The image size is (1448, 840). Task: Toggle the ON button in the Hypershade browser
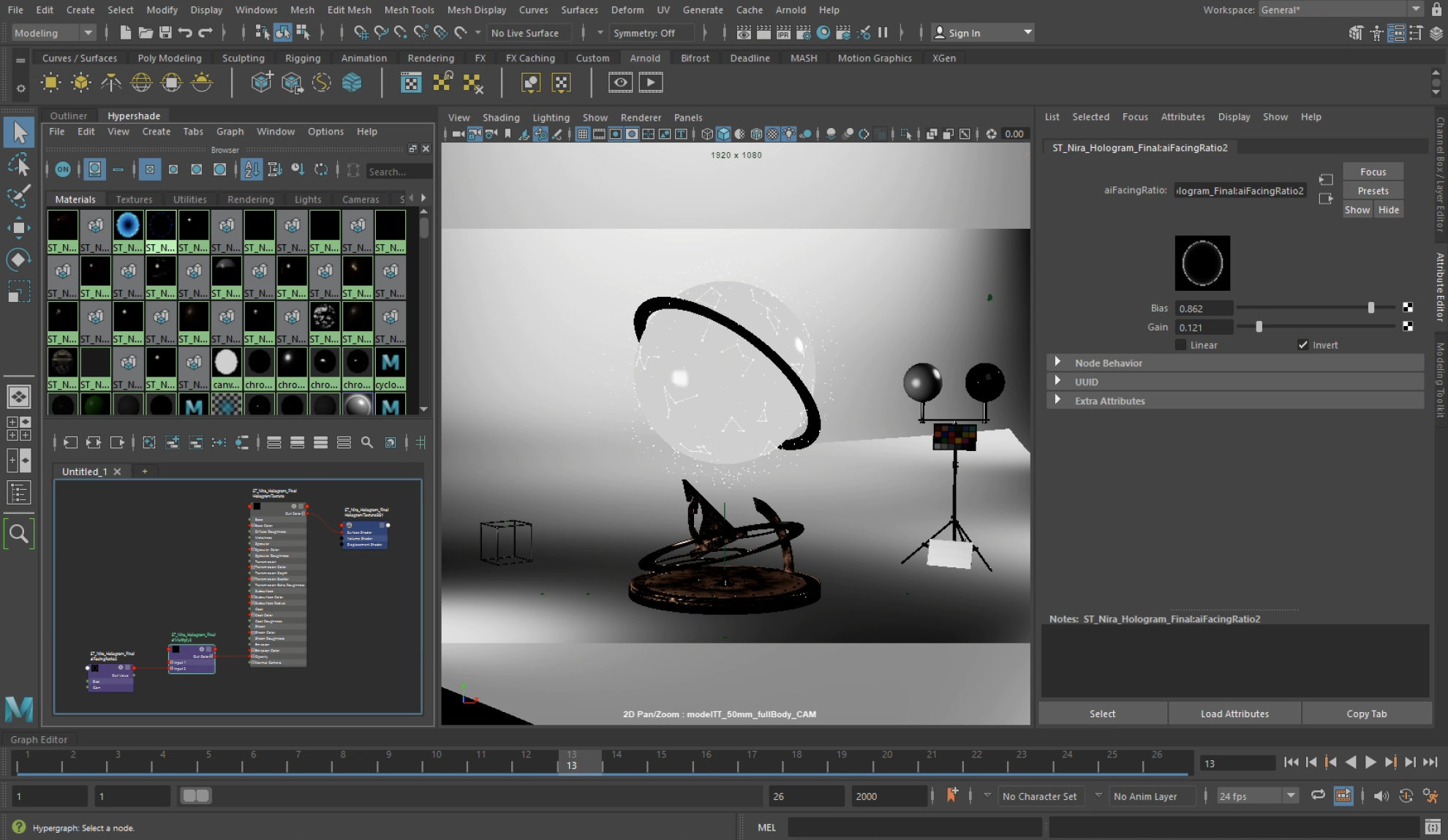pos(63,170)
